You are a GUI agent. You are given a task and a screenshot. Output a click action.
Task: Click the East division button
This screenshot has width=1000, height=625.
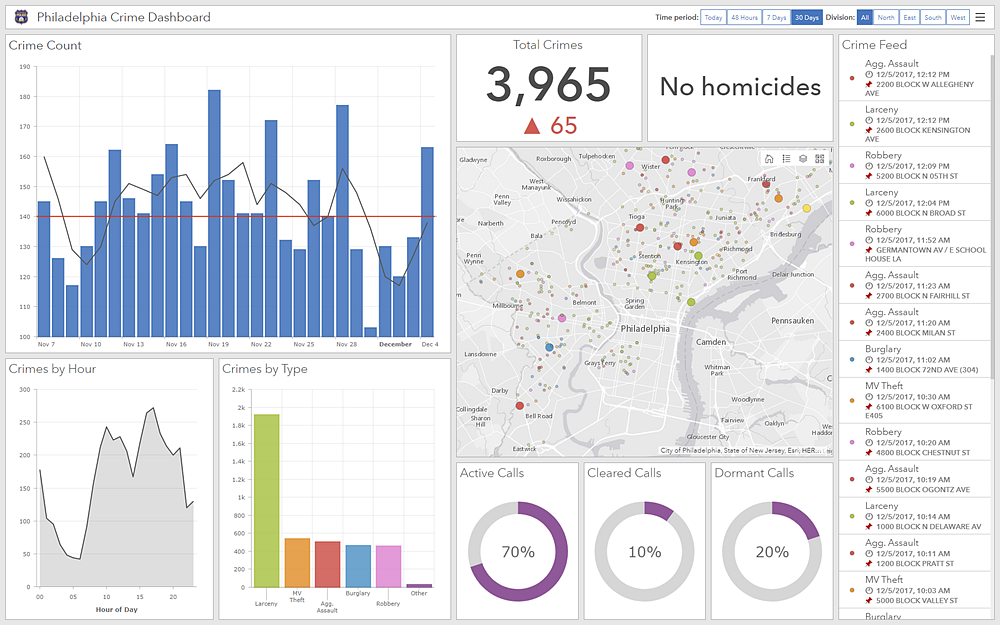(x=910, y=17)
